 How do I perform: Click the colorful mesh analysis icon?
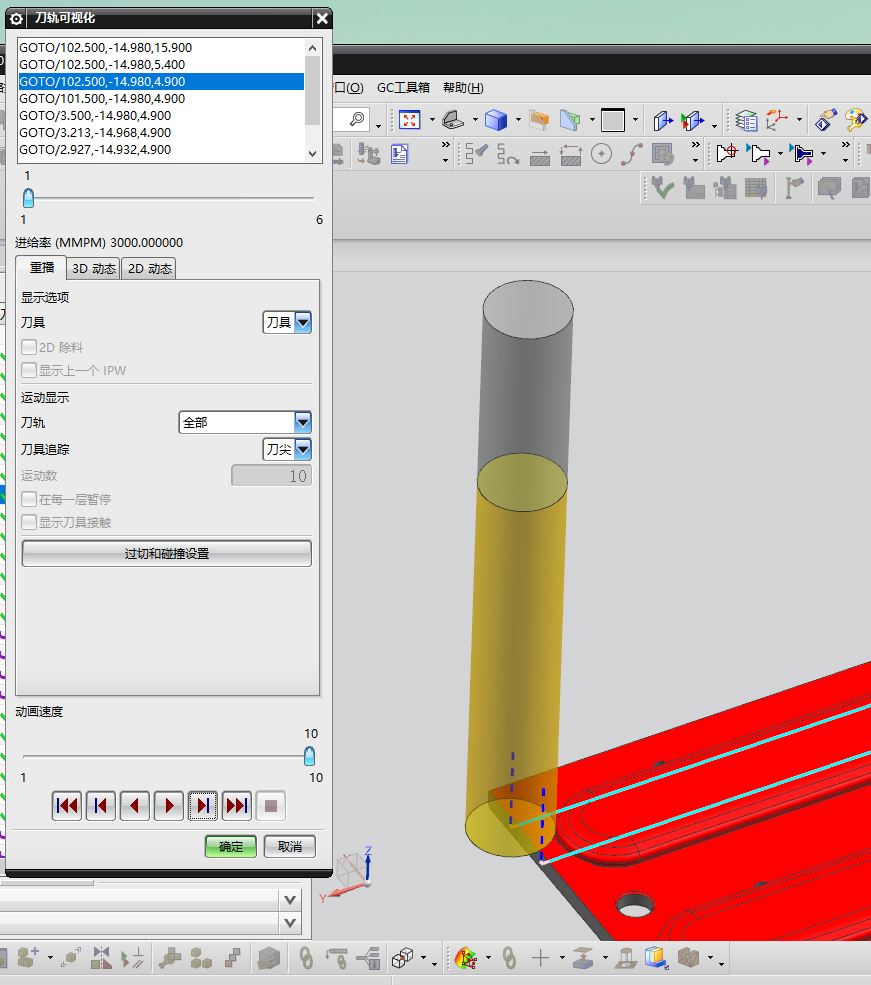[466, 958]
